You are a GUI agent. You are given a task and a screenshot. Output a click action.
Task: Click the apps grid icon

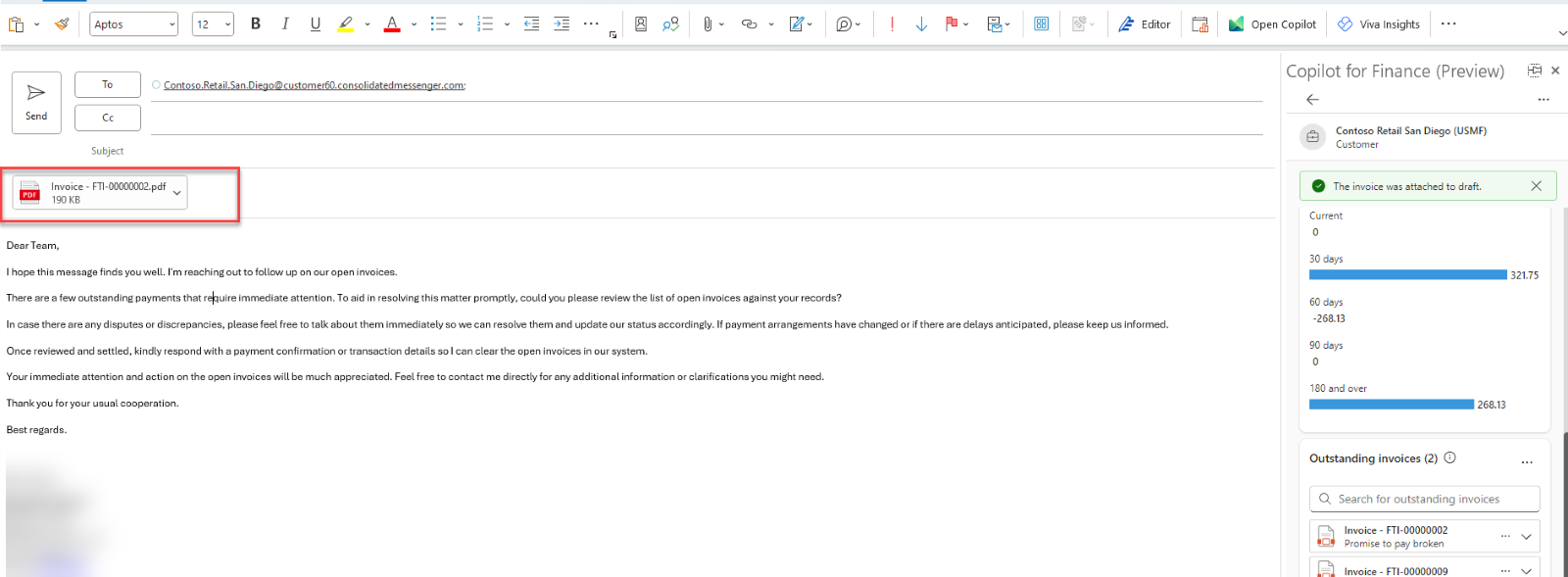(1042, 24)
